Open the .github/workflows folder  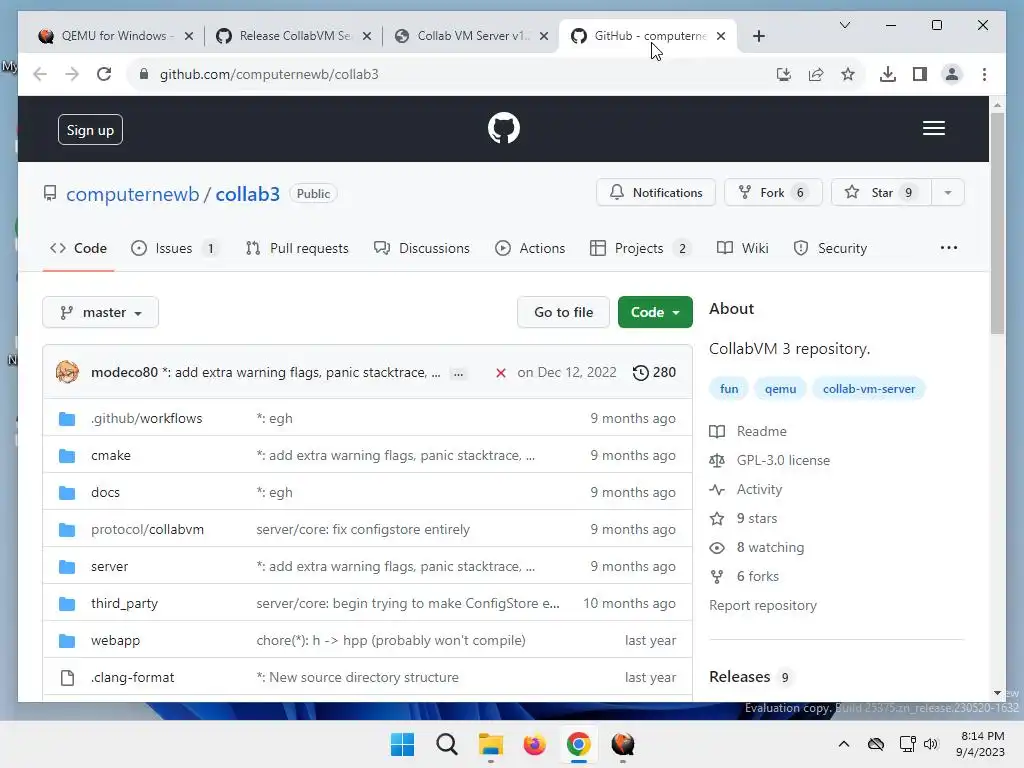146,419
